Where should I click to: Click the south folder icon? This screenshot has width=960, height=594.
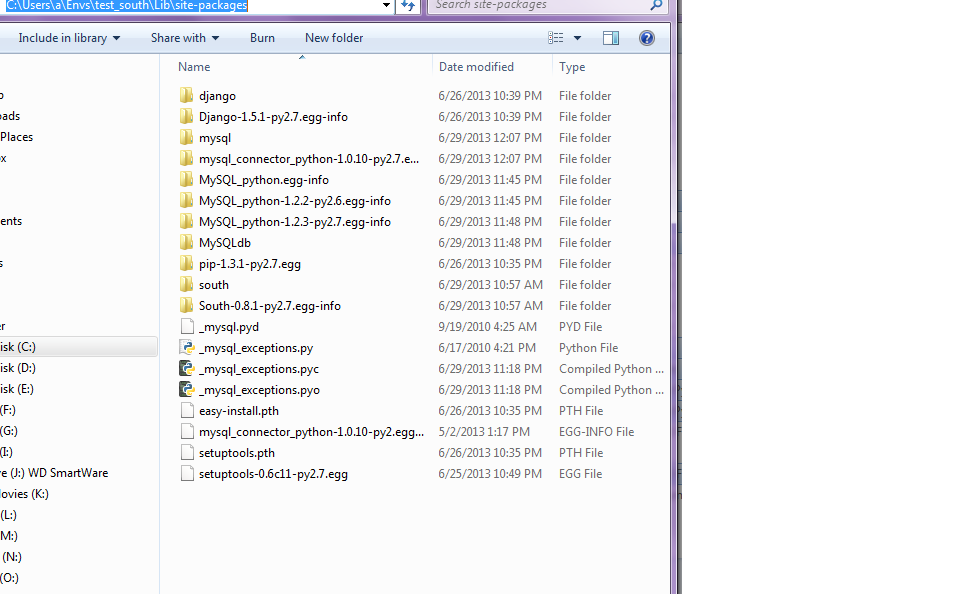(x=187, y=285)
